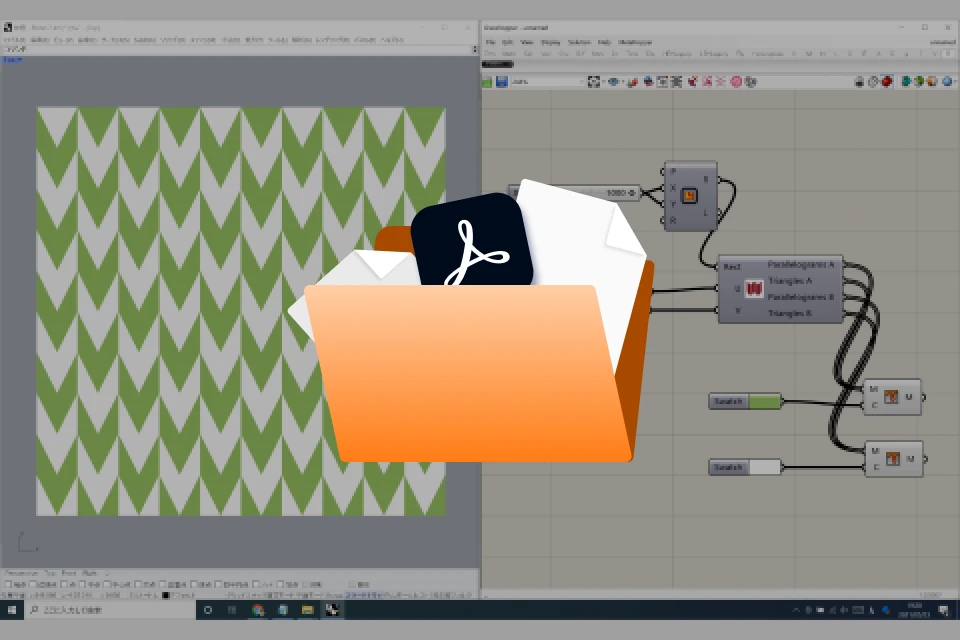Toggle 接点 osnap checkbox
This screenshot has width=960, height=640.
[x=193, y=585]
